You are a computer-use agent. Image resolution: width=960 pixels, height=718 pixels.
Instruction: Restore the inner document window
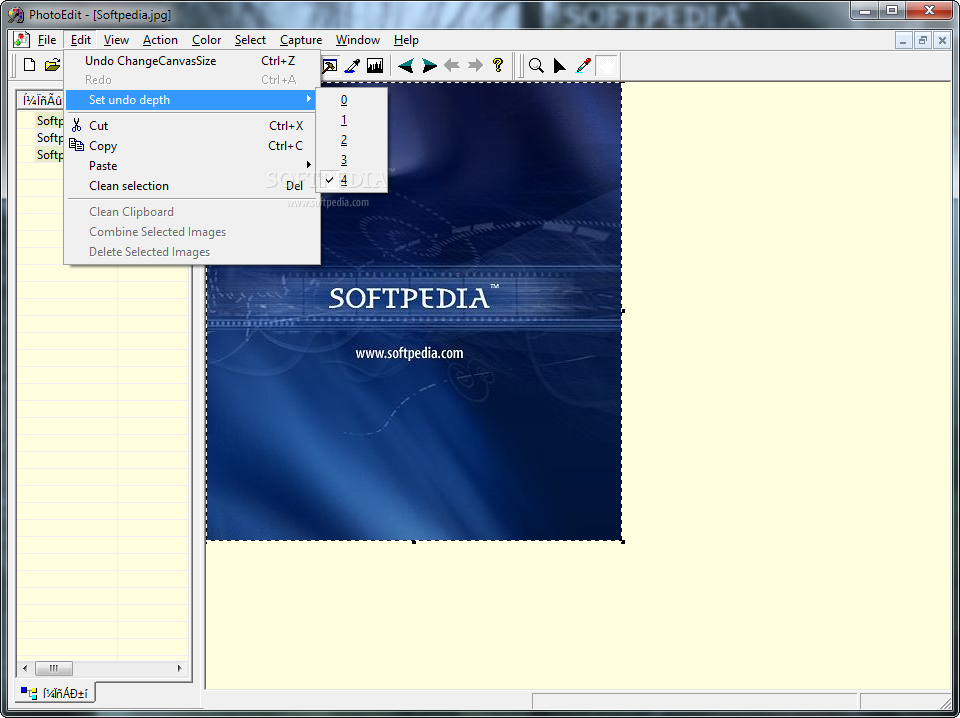click(x=922, y=40)
